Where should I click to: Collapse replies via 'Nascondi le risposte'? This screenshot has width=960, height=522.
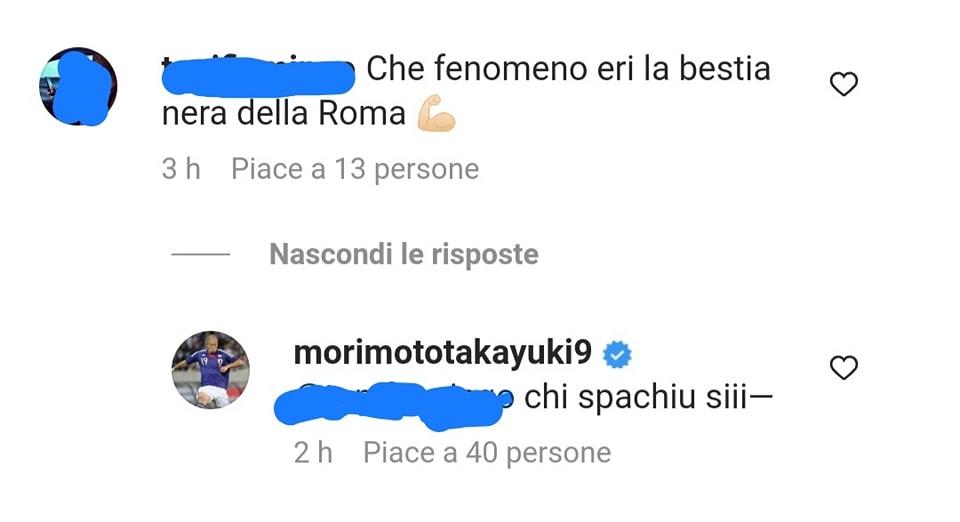pos(403,254)
